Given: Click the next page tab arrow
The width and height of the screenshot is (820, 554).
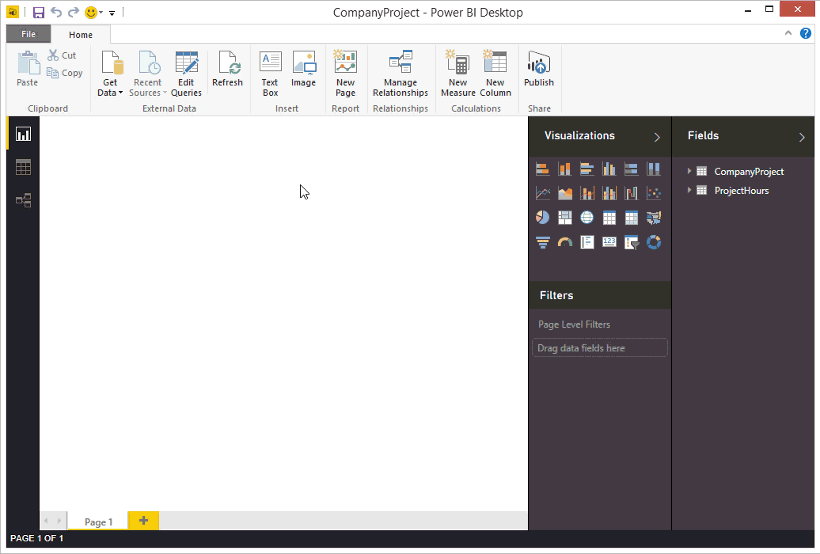Looking at the screenshot, I should (x=59, y=521).
